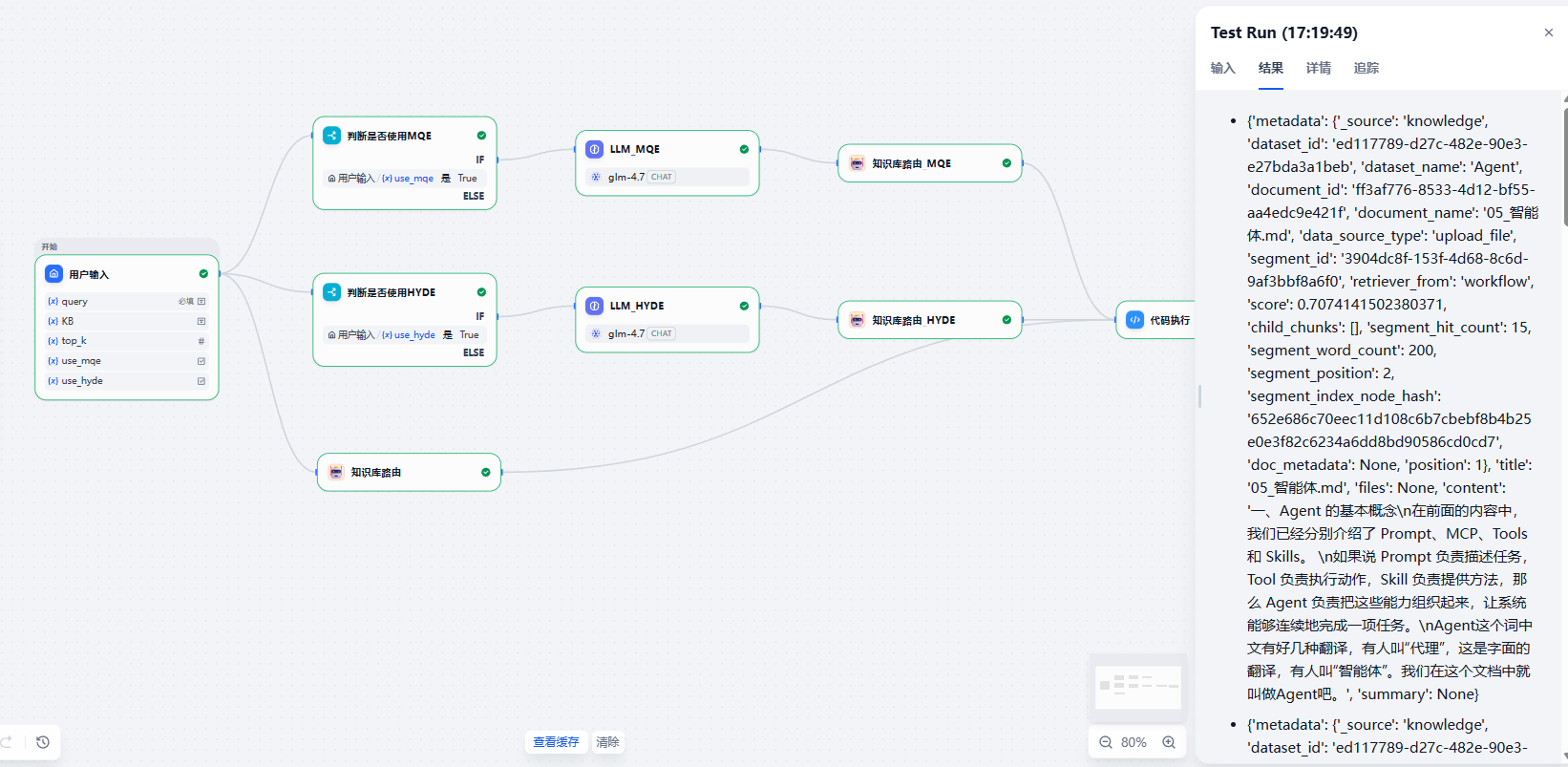Switch to the 输入 tab
This screenshot has width=1568, height=767.
(1222, 68)
